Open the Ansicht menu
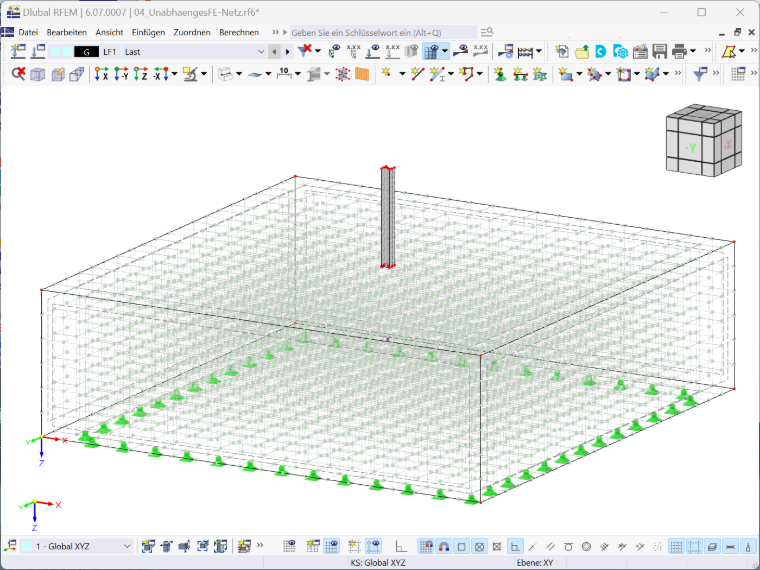The width and height of the screenshot is (760, 570). tap(109, 32)
